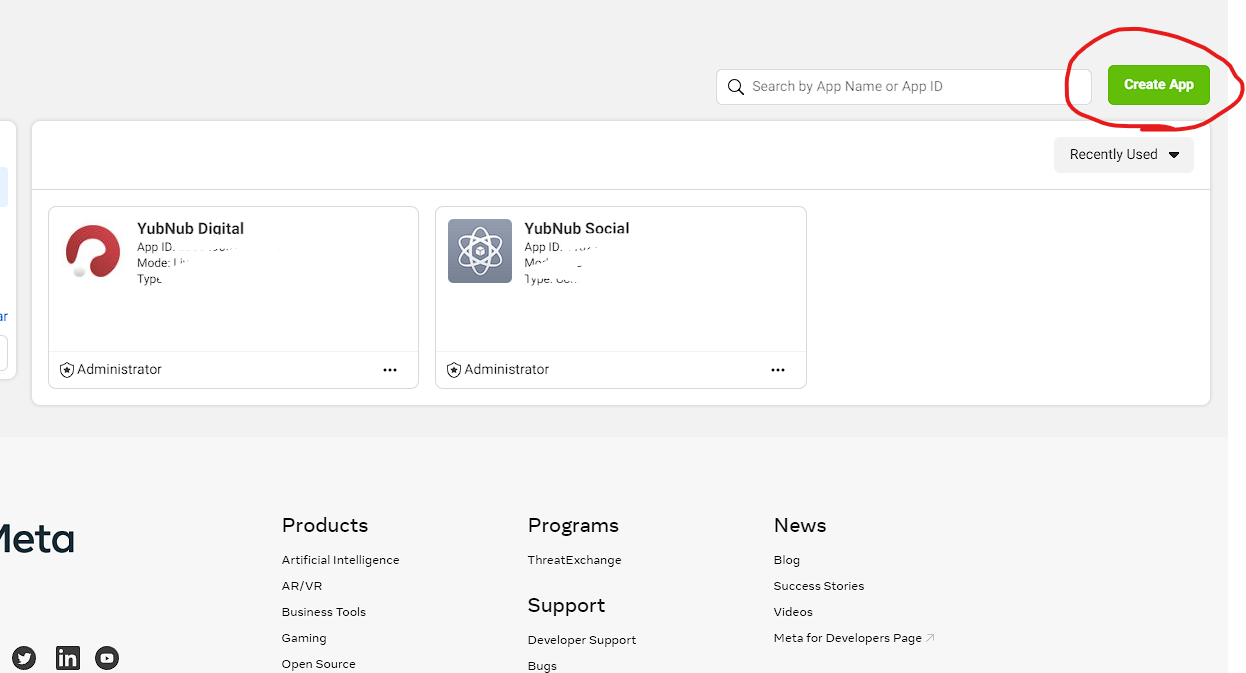Open Business Tools footer link

click(x=324, y=612)
